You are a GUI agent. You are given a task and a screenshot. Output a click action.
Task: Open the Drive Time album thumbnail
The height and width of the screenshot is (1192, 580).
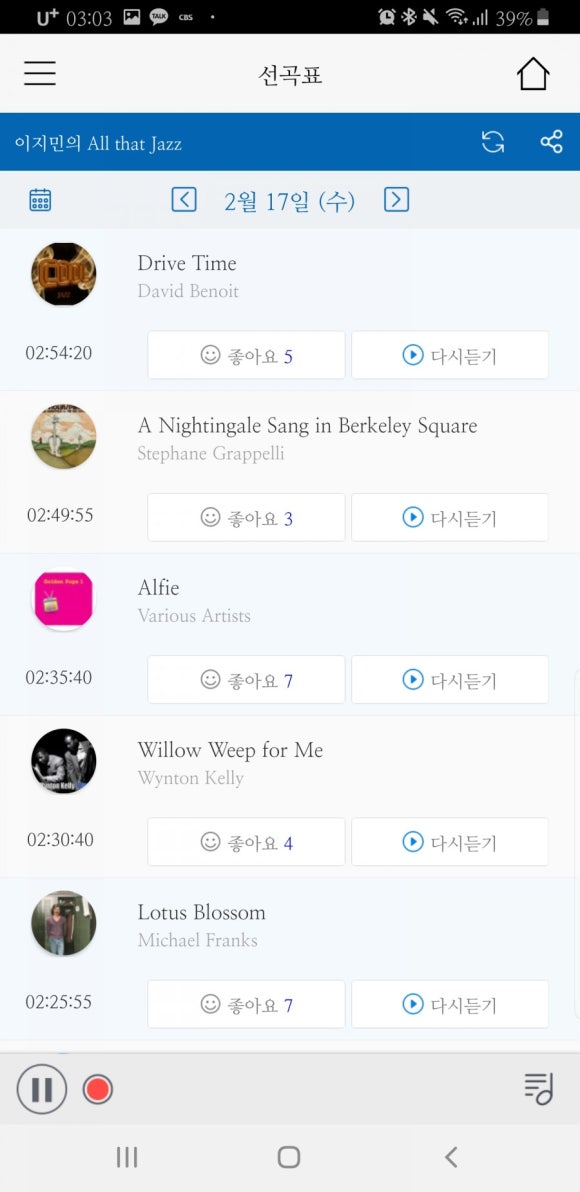[x=64, y=274]
